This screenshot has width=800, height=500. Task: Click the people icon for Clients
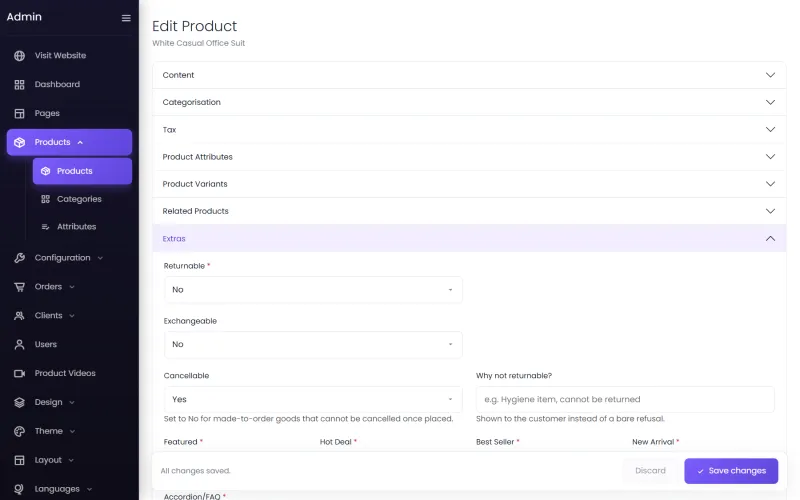pos(19,316)
